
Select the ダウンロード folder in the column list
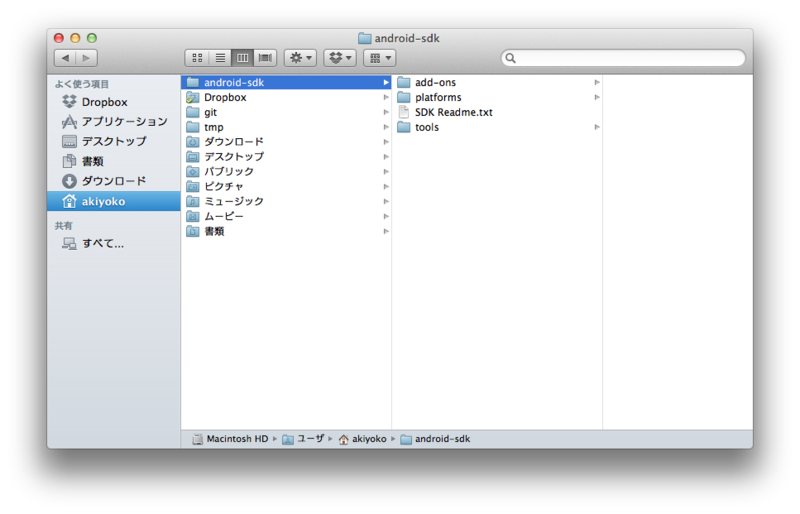[x=286, y=141]
